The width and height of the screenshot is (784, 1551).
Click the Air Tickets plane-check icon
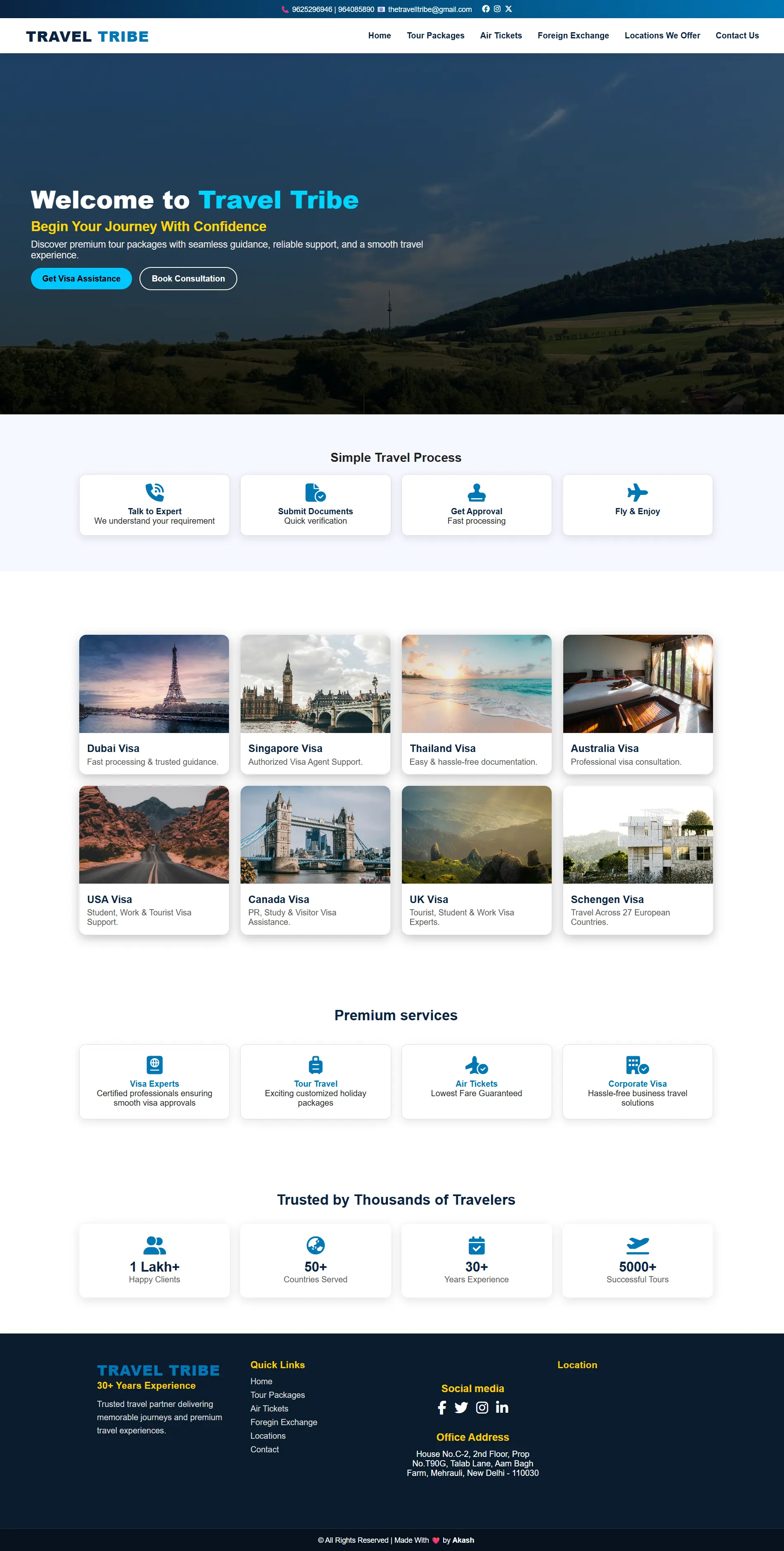476,1064
